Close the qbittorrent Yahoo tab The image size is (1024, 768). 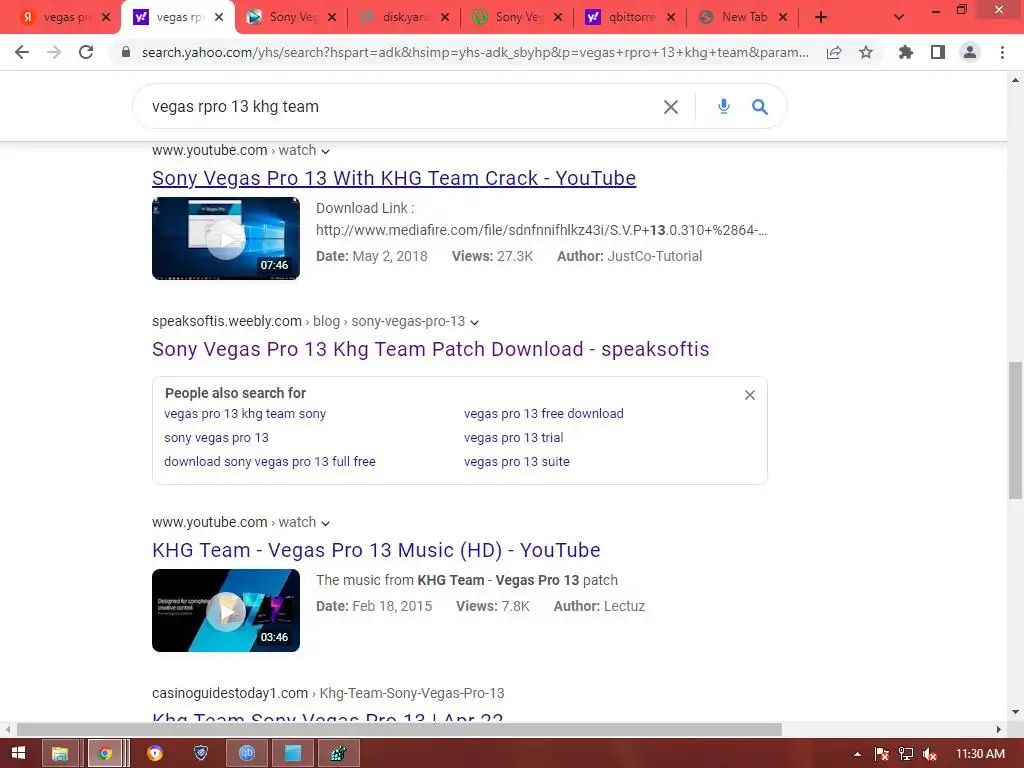pyautogui.click(x=671, y=18)
